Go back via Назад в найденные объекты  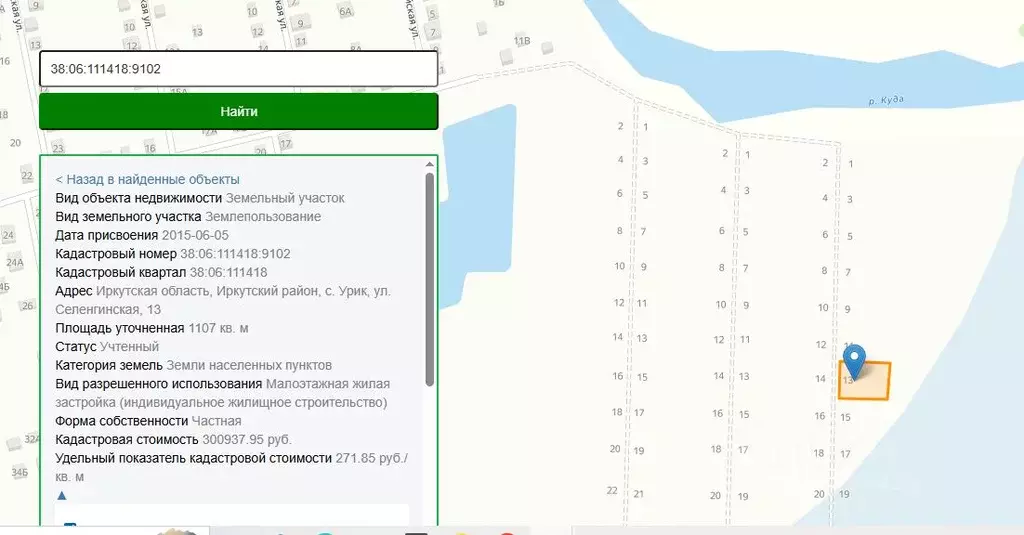click(x=147, y=179)
